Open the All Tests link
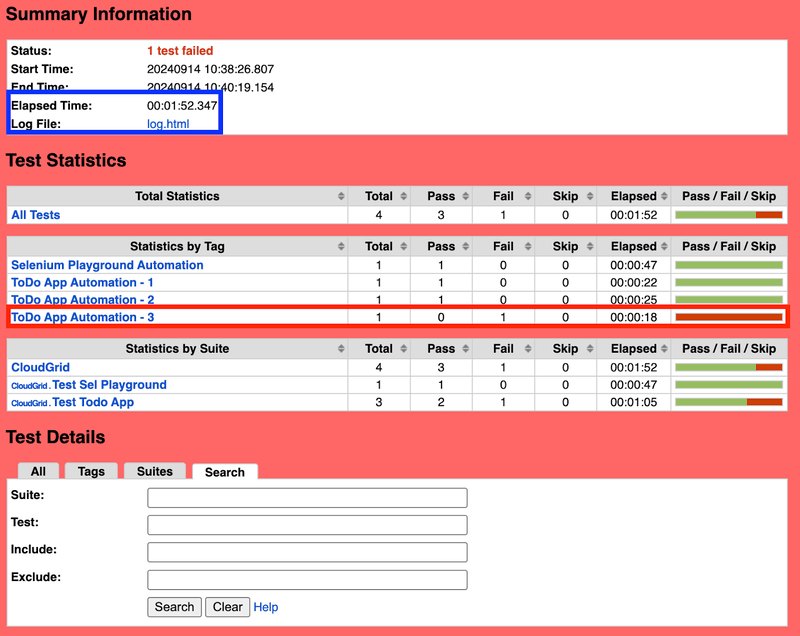The height and width of the screenshot is (636, 800). tap(36, 215)
